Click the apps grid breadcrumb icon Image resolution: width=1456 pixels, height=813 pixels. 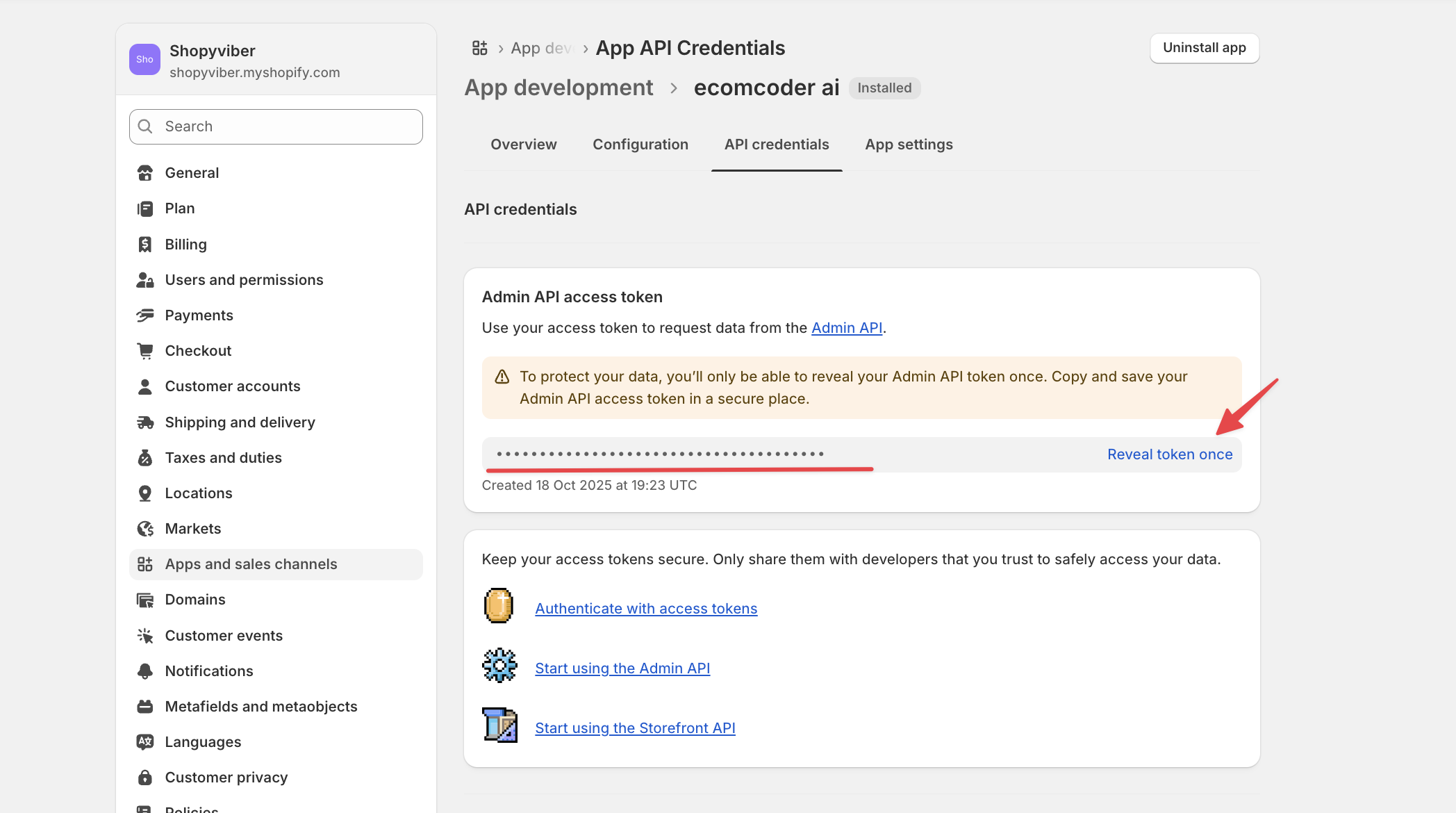pos(479,48)
